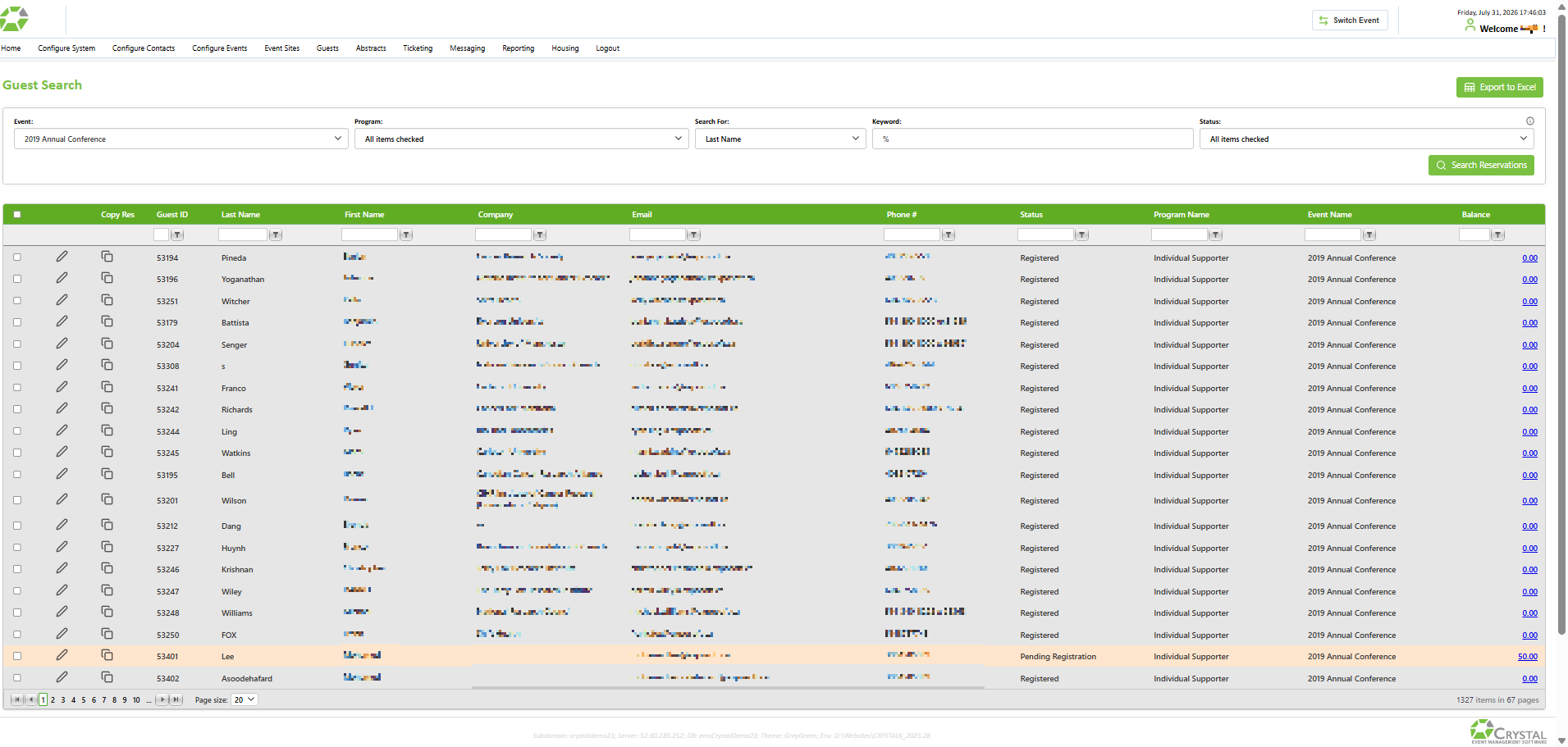Select checkbox for guest Senger
Viewport: 1568px width, 747px height.
(17, 344)
